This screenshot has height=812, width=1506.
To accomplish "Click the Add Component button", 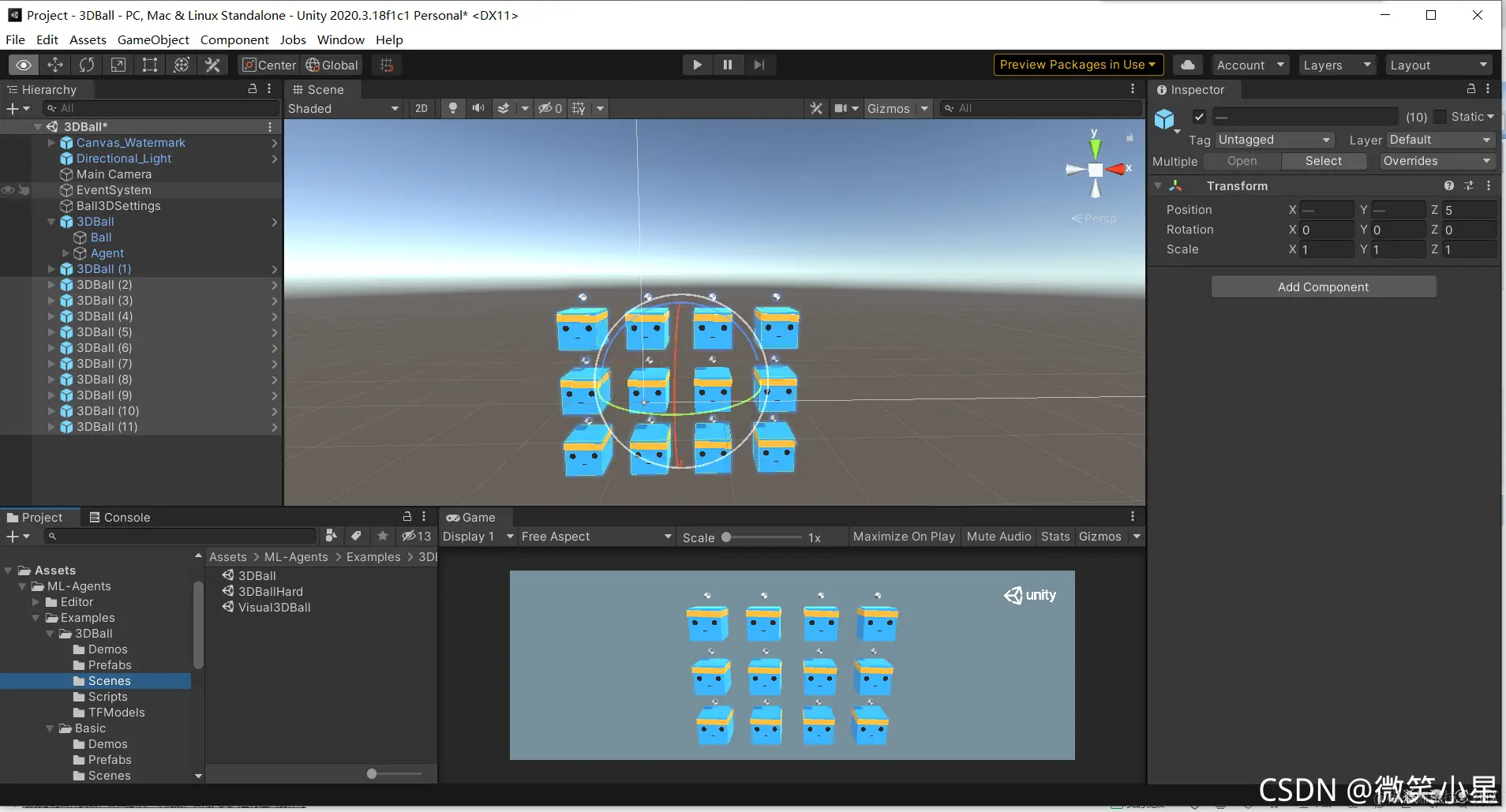I will (x=1324, y=286).
